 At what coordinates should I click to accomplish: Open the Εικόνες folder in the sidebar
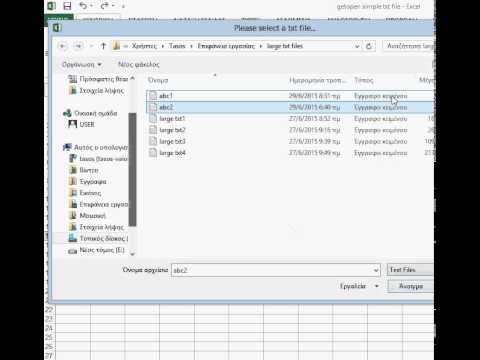tap(85, 193)
